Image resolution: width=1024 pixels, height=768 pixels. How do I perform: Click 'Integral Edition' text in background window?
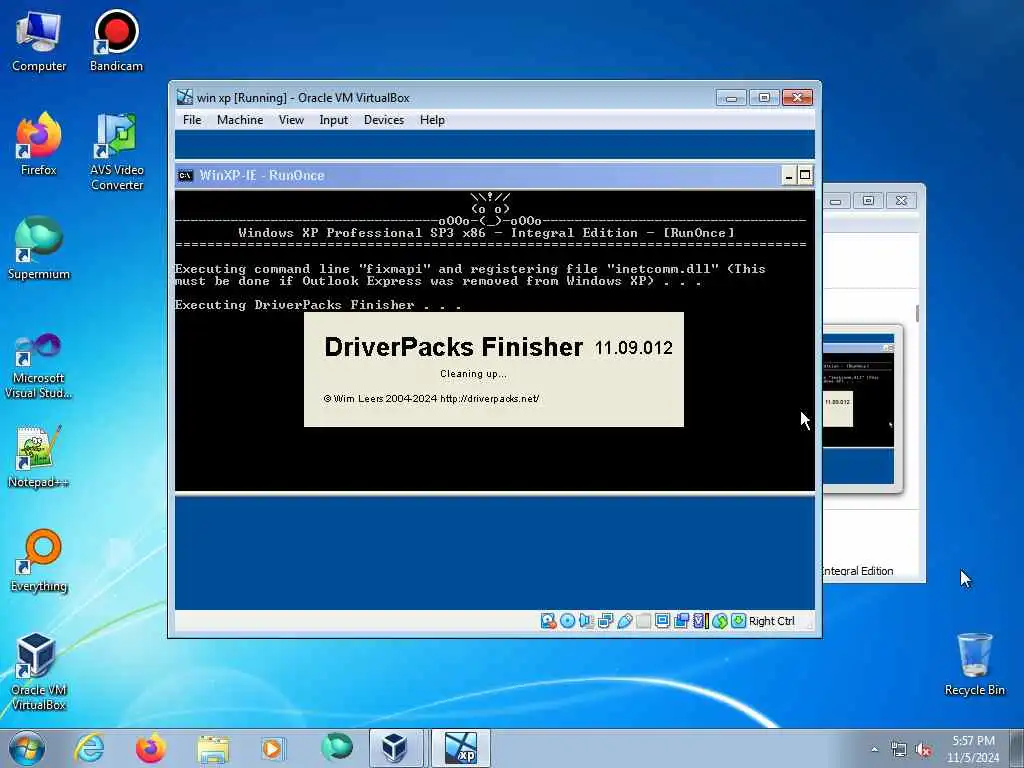pos(857,571)
